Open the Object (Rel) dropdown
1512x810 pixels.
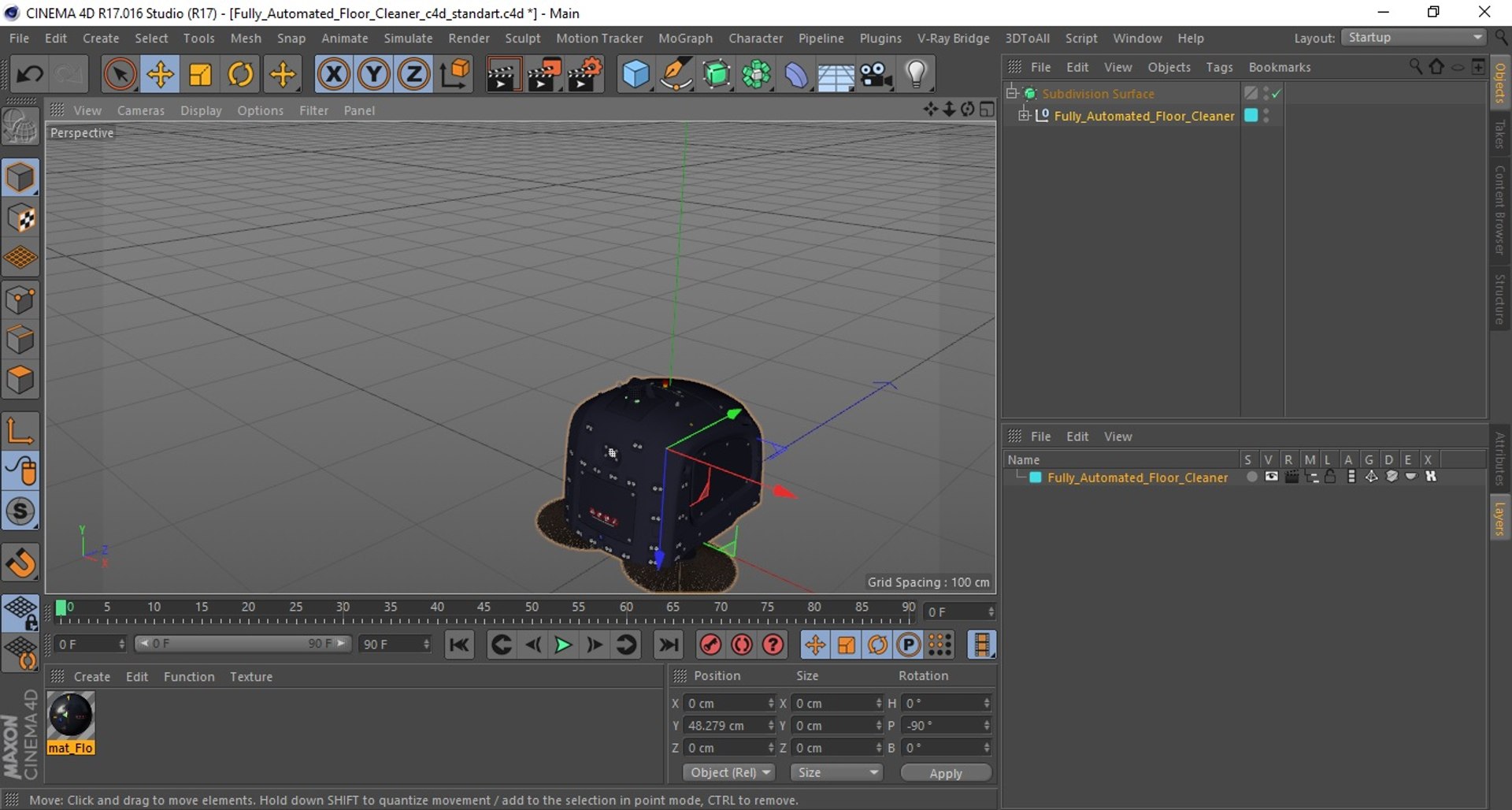[x=728, y=773]
